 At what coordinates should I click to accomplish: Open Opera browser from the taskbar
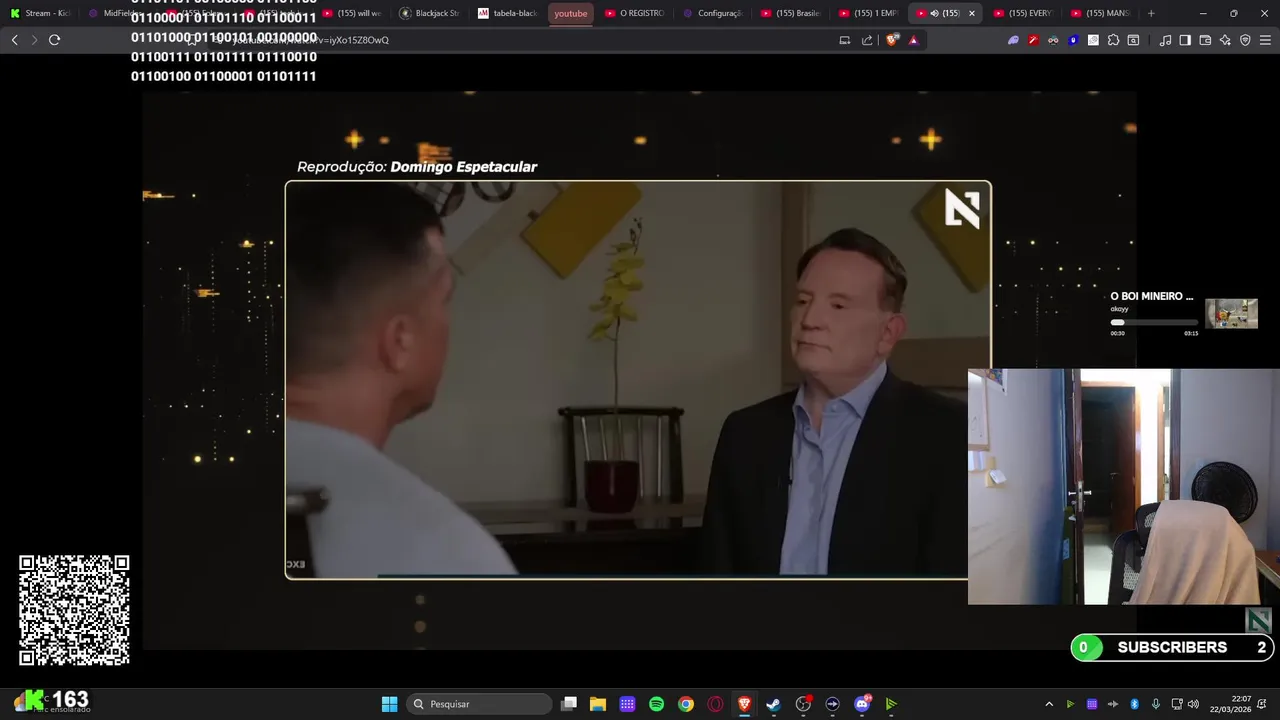pos(715,704)
